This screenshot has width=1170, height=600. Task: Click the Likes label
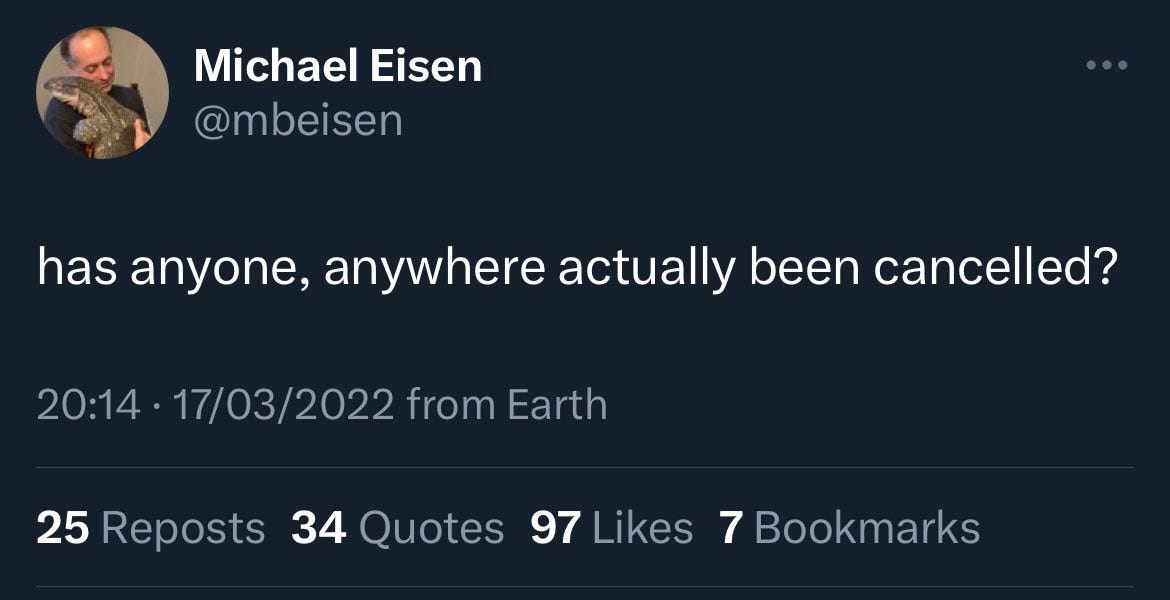click(x=643, y=524)
